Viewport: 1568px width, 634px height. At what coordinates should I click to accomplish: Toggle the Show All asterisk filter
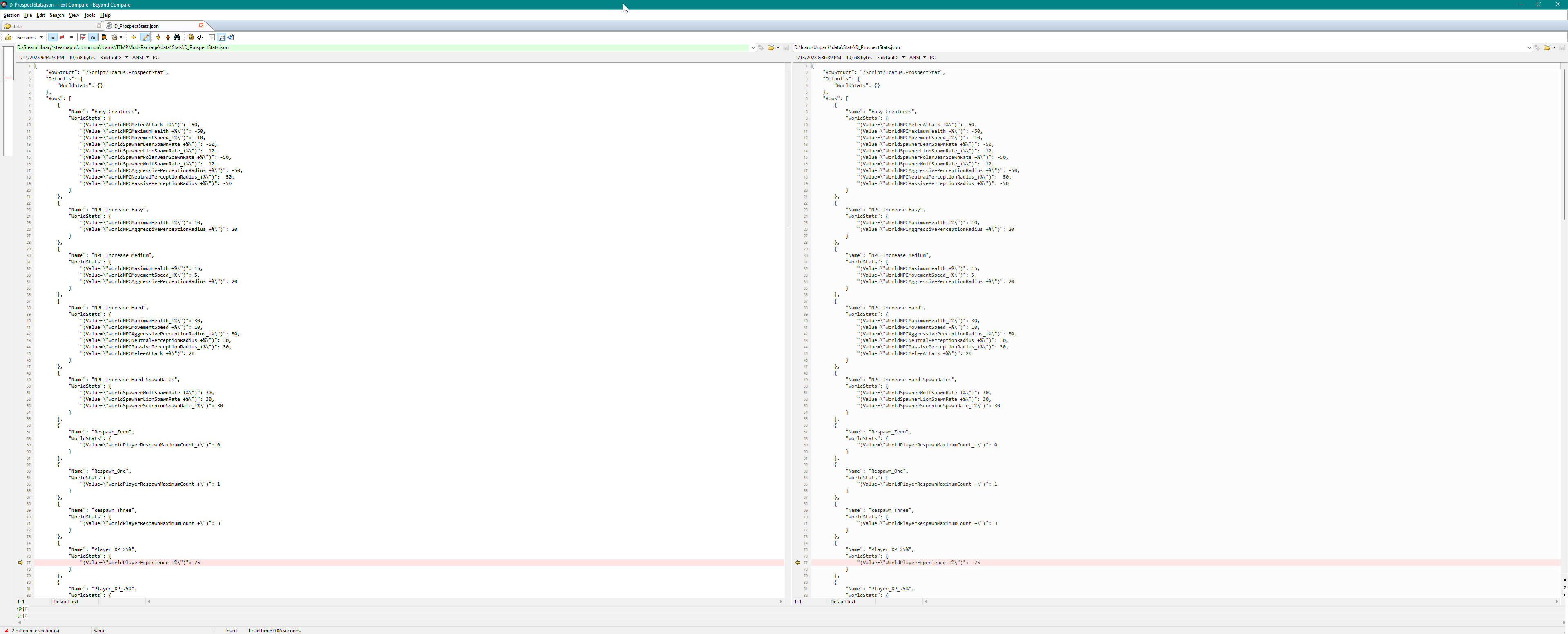pyautogui.click(x=53, y=37)
